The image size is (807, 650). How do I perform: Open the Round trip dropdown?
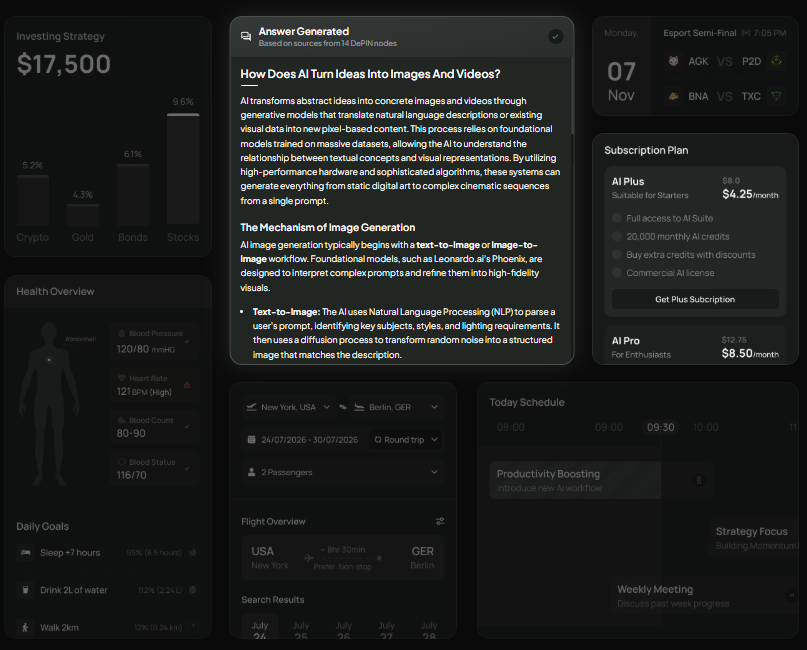[x=404, y=440]
